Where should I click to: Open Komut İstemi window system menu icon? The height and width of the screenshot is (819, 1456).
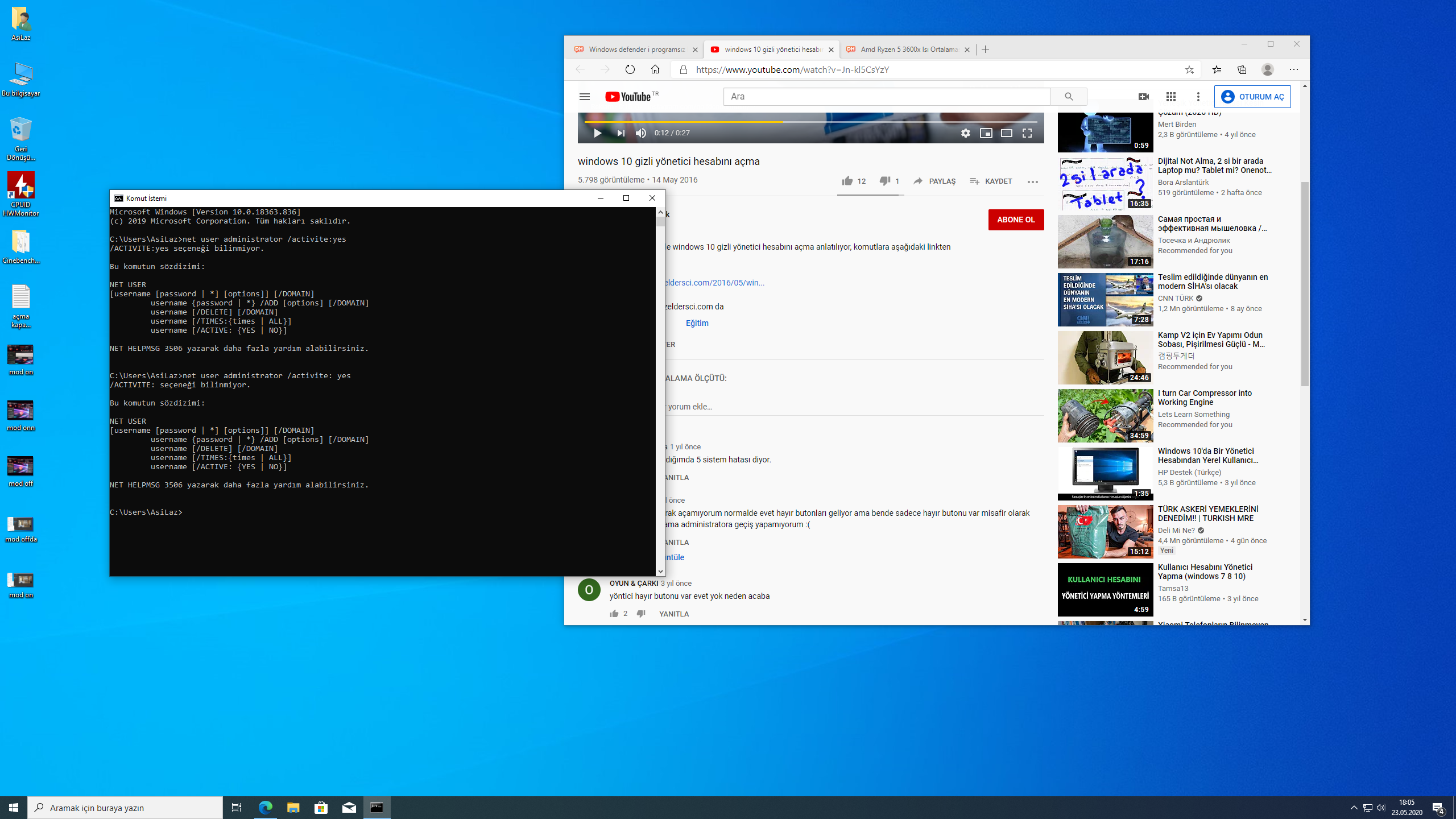point(118,198)
